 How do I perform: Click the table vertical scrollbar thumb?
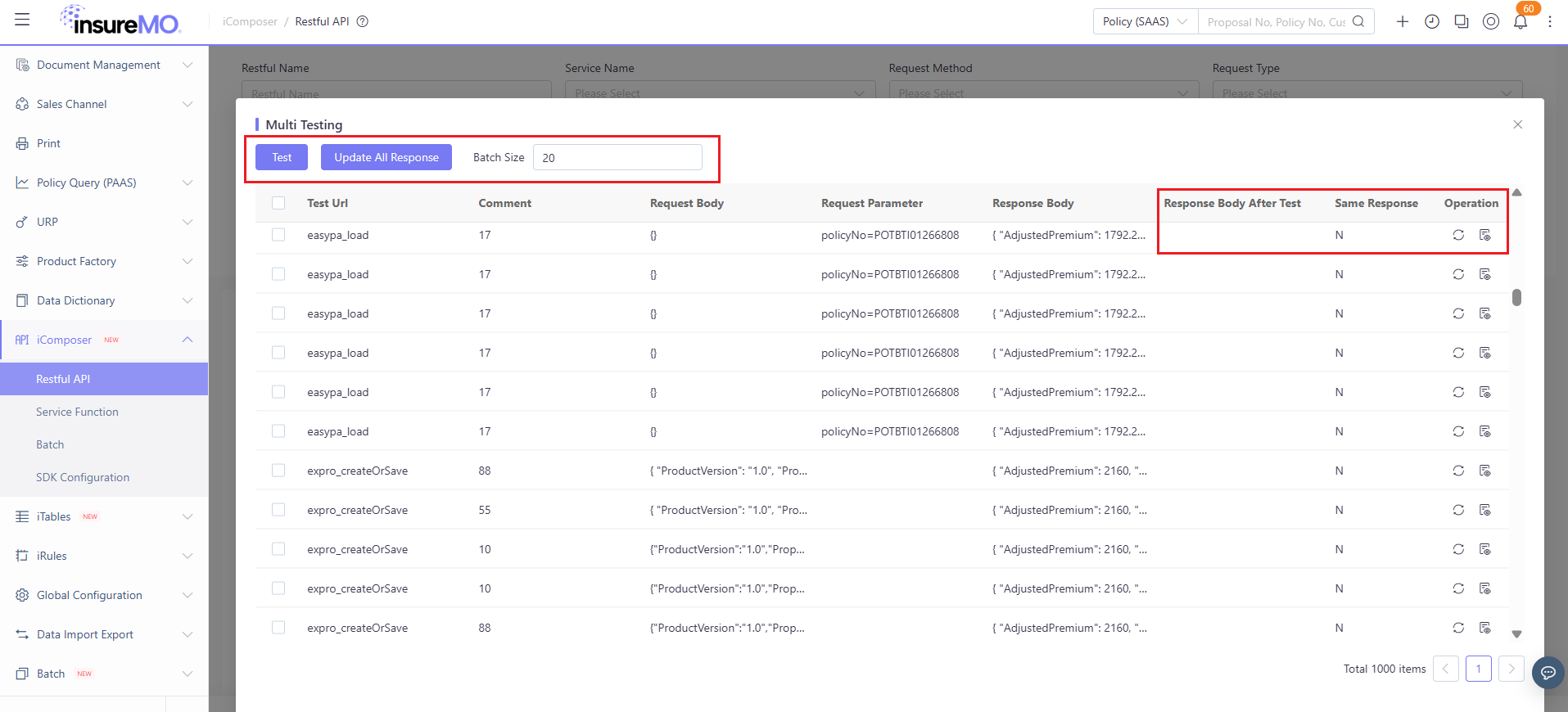point(1517,297)
